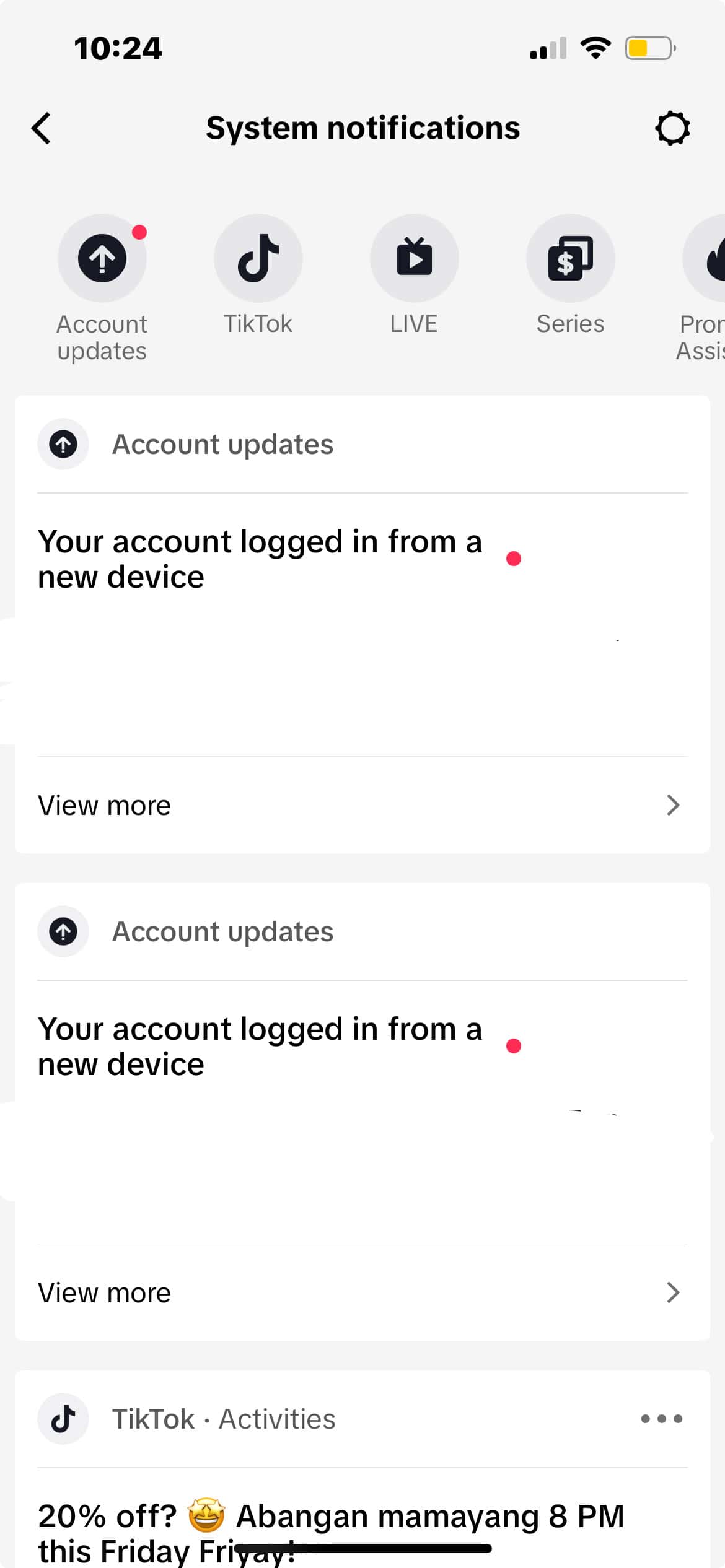Open second 'logged in from a new device' notification
This screenshot has width=725, height=1568.
click(260, 1047)
